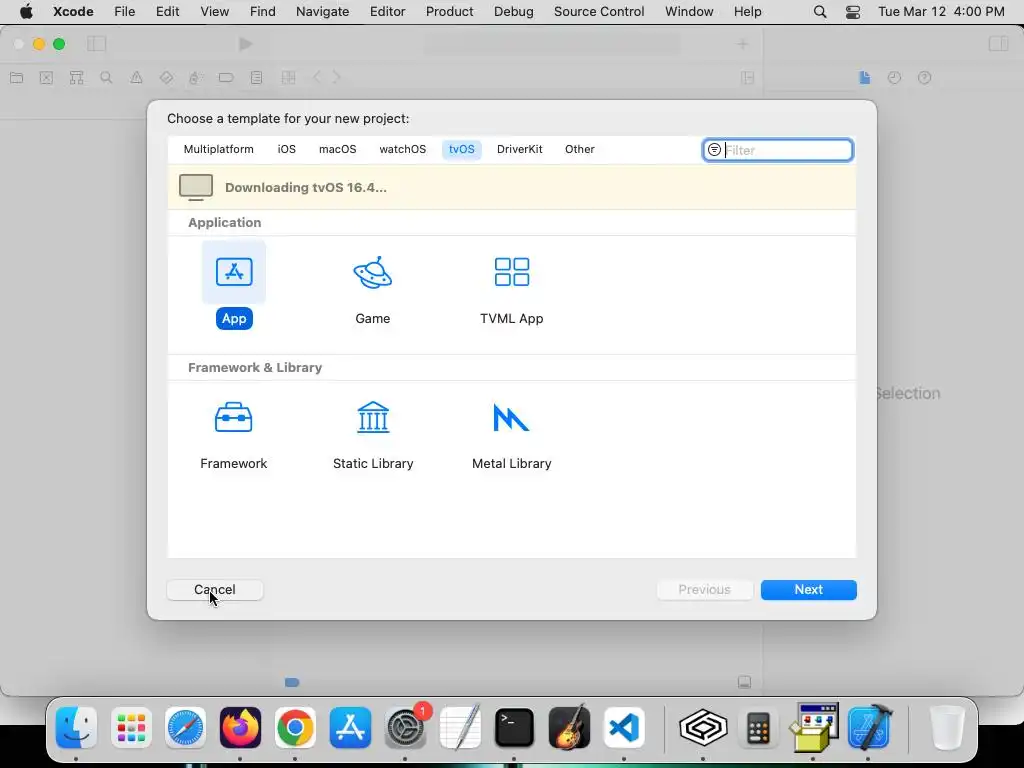Click the tvOS display icon in download banner
Viewport: 1024px width, 768px height.
[x=196, y=187]
